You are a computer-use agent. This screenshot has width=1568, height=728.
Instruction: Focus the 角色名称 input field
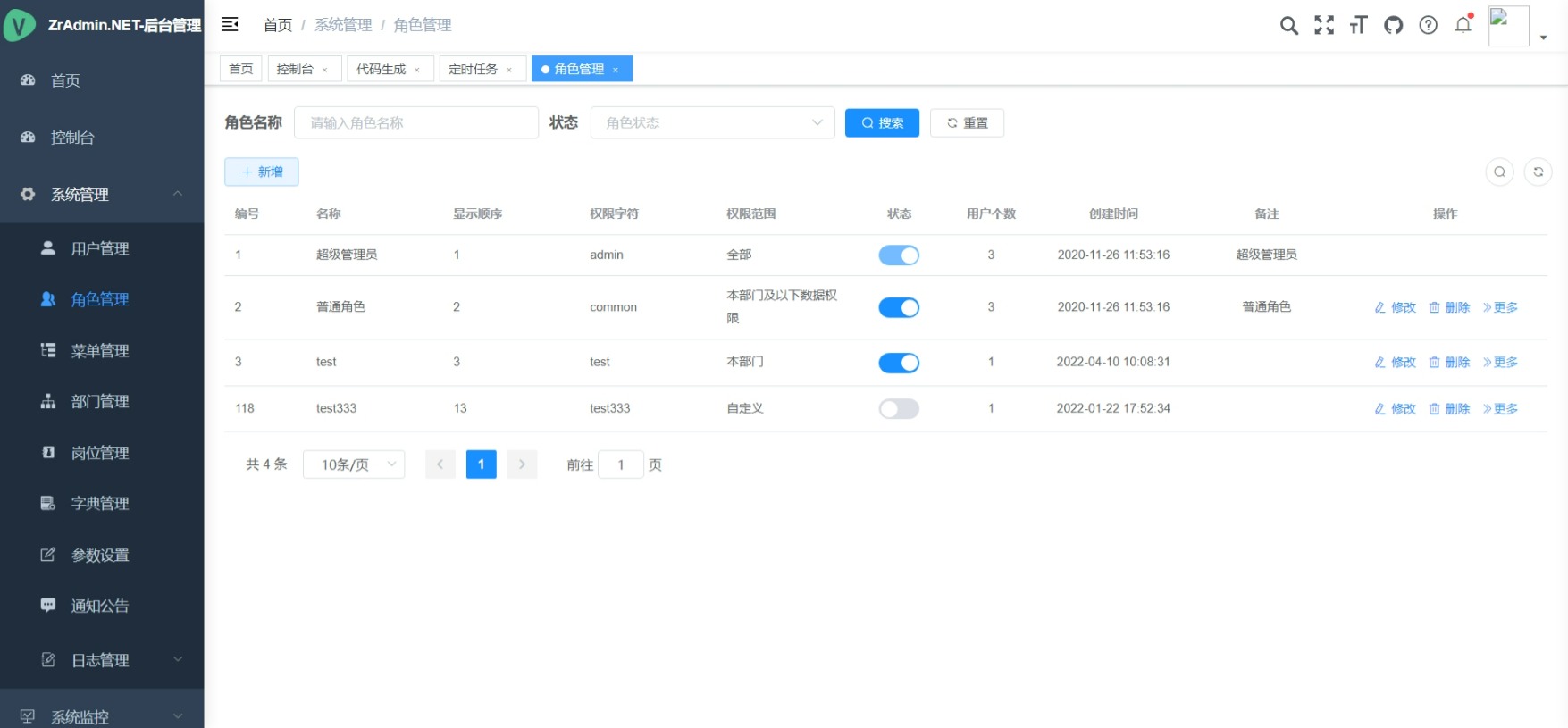[x=416, y=122]
